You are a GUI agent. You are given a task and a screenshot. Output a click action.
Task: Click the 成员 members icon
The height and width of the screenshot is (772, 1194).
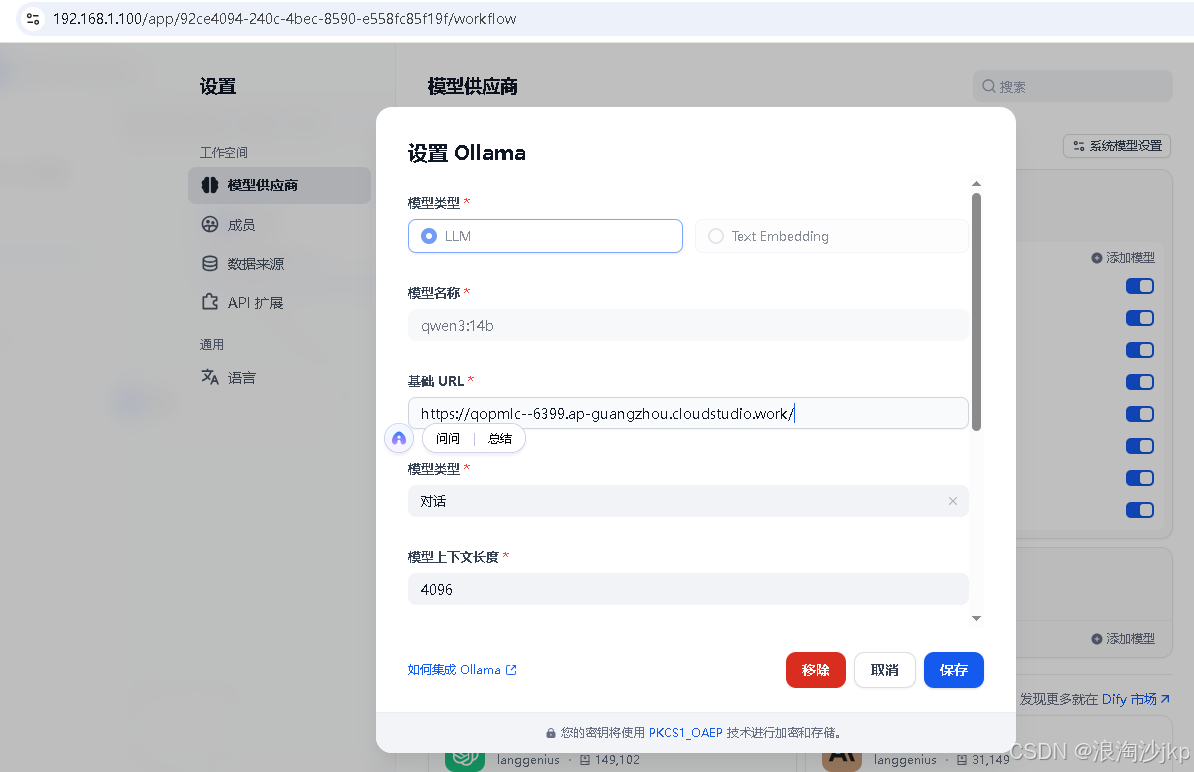click(x=209, y=224)
